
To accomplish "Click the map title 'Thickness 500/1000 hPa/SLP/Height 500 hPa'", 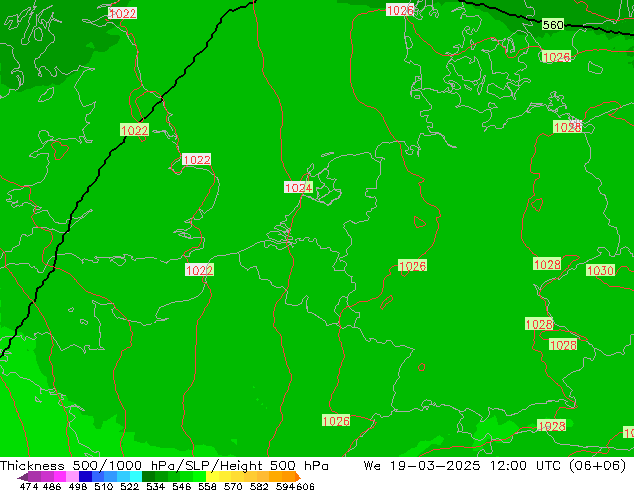I will (x=164, y=466).
